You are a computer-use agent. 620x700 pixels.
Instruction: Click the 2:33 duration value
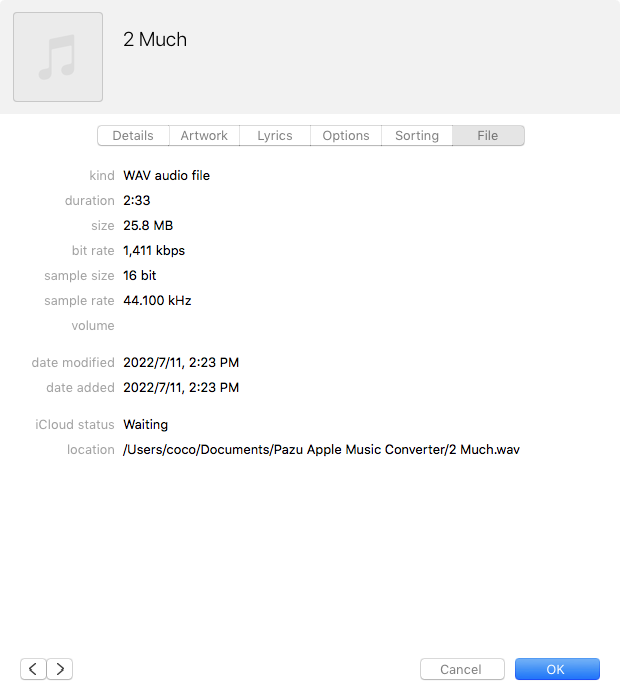pyautogui.click(x=137, y=201)
